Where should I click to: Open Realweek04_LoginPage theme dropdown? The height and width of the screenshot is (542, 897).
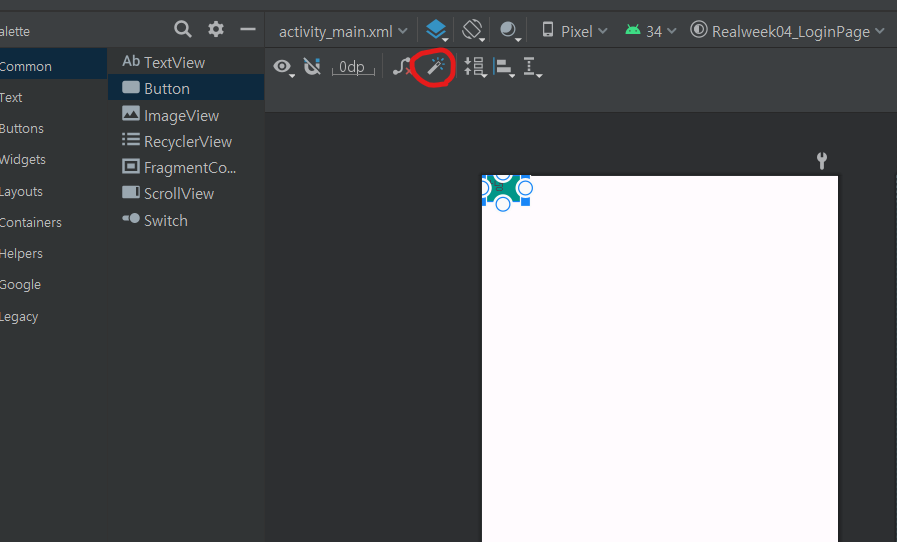(787, 31)
